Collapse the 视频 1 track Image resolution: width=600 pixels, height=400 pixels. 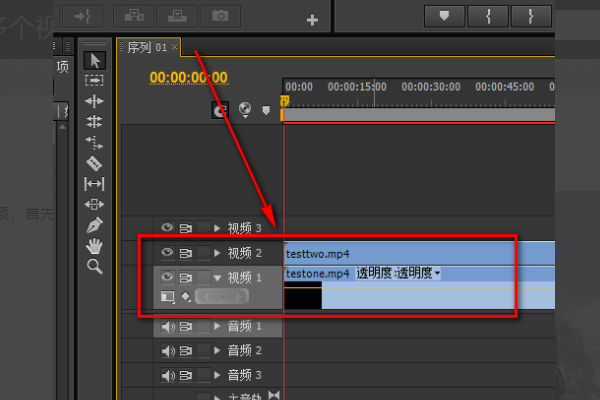point(217,278)
